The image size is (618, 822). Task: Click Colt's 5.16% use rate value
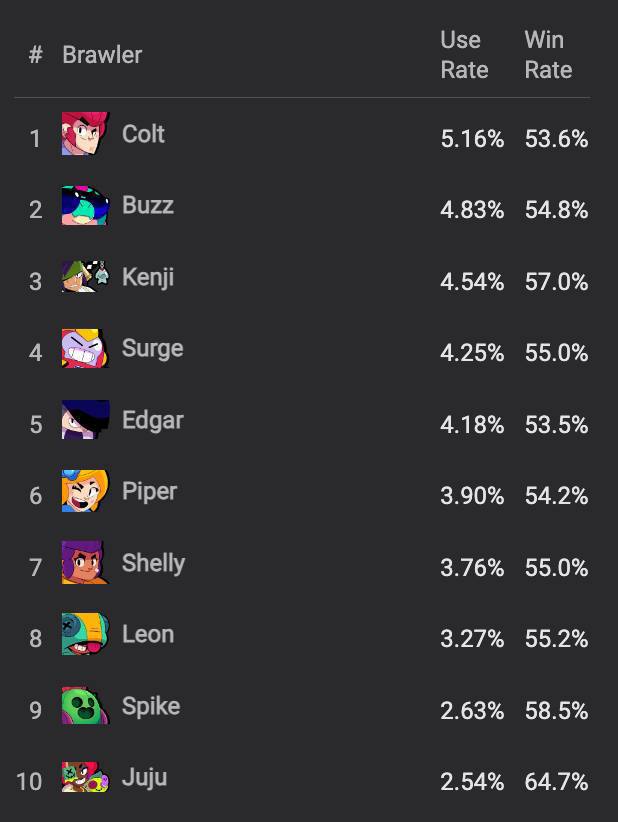[x=472, y=139]
